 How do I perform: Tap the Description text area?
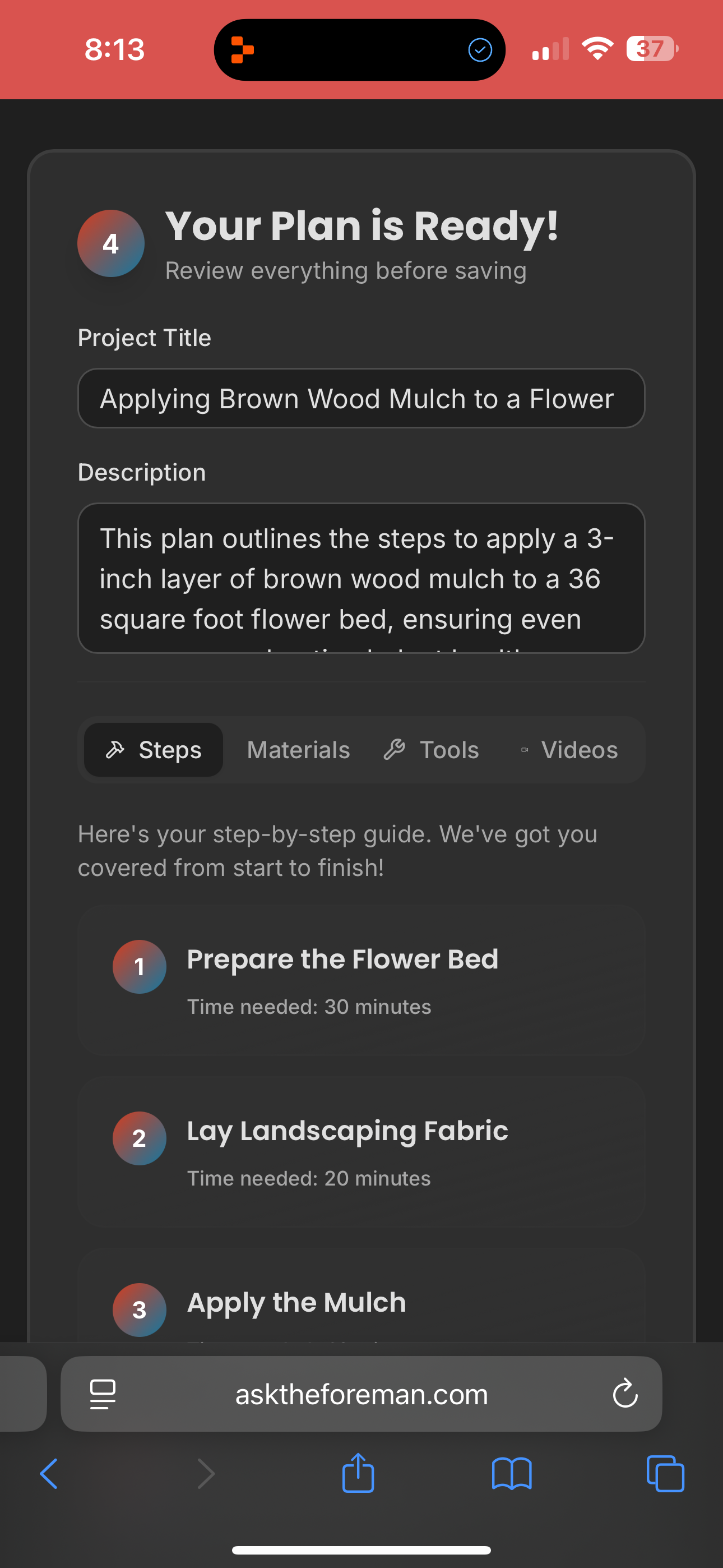click(x=361, y=578)
